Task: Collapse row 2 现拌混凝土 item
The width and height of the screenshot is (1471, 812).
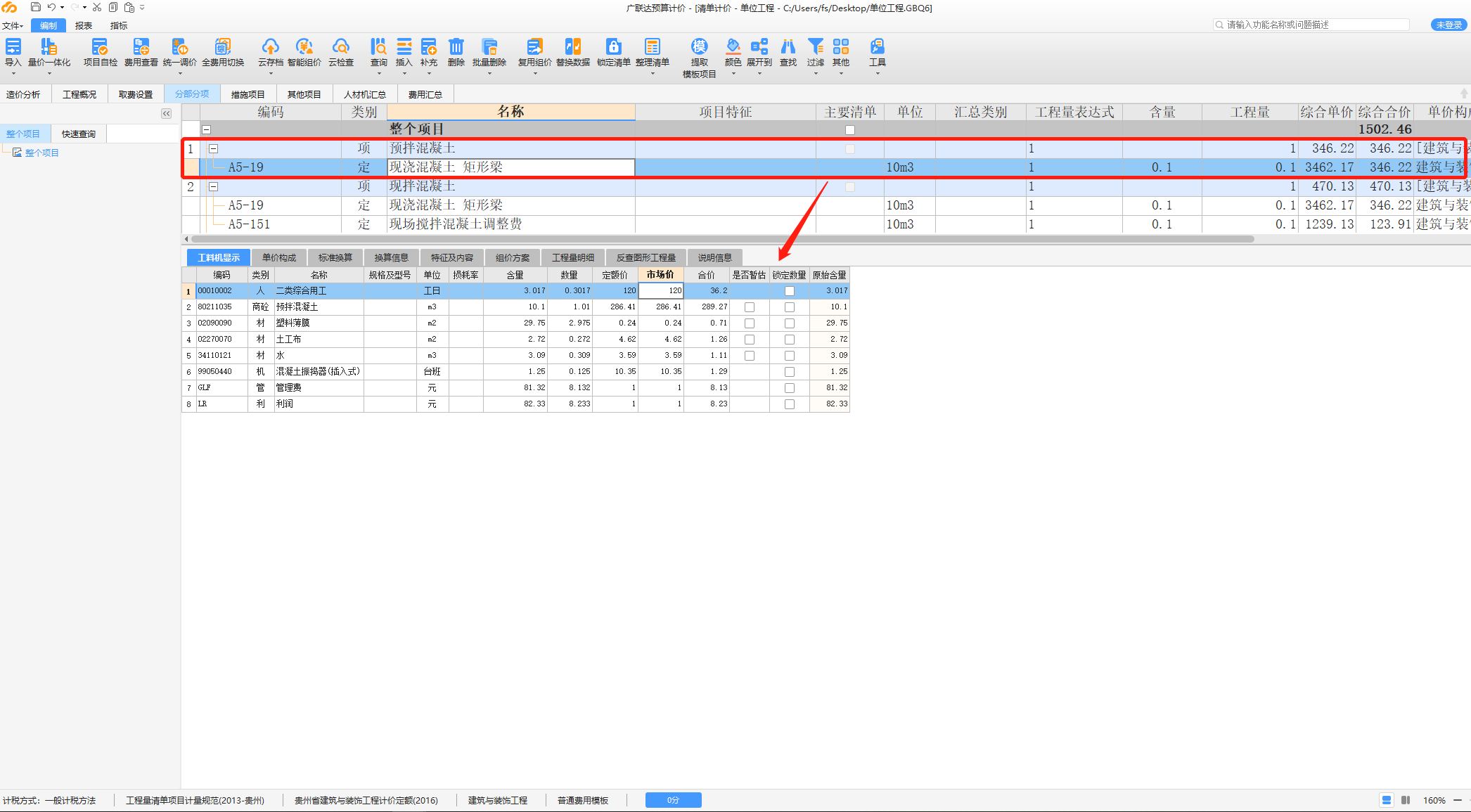Action: click(214, 186)
